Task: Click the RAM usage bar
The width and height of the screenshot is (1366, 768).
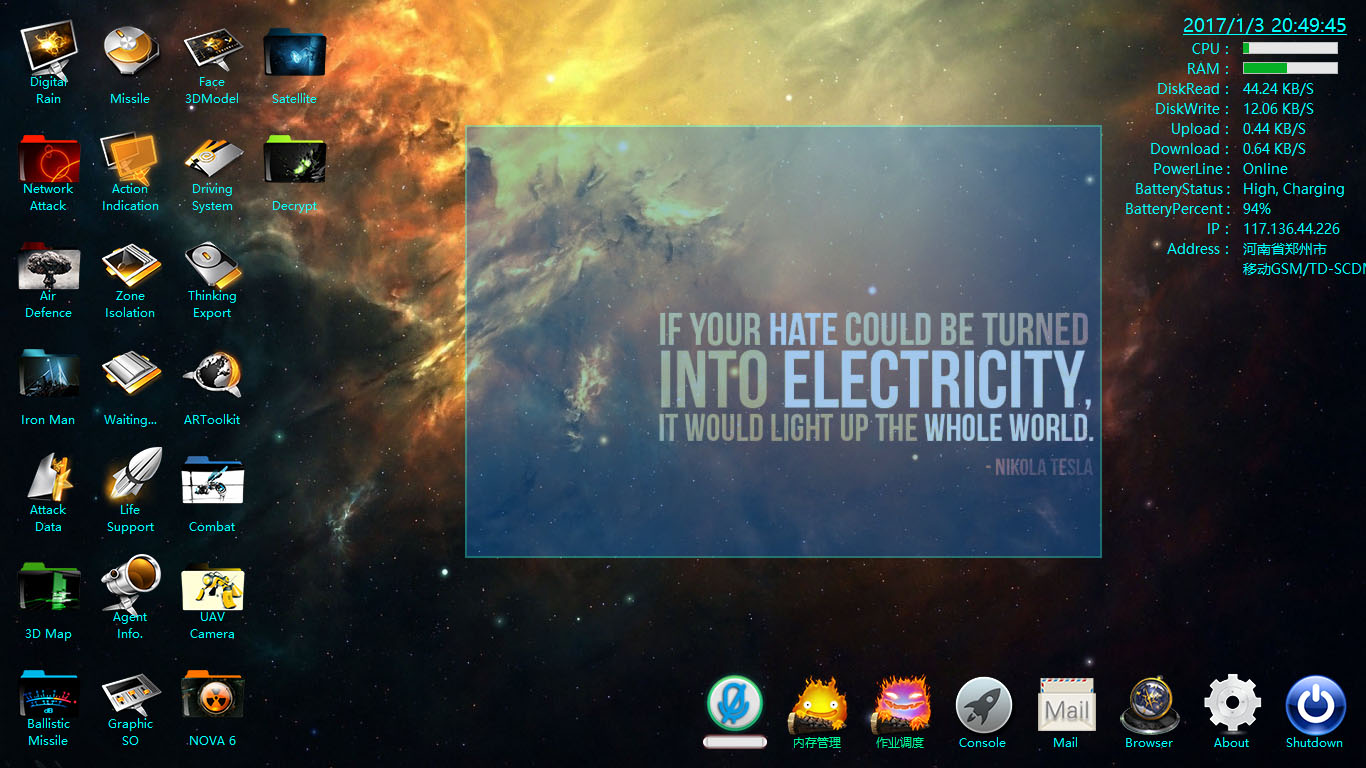Action: 1290,68
